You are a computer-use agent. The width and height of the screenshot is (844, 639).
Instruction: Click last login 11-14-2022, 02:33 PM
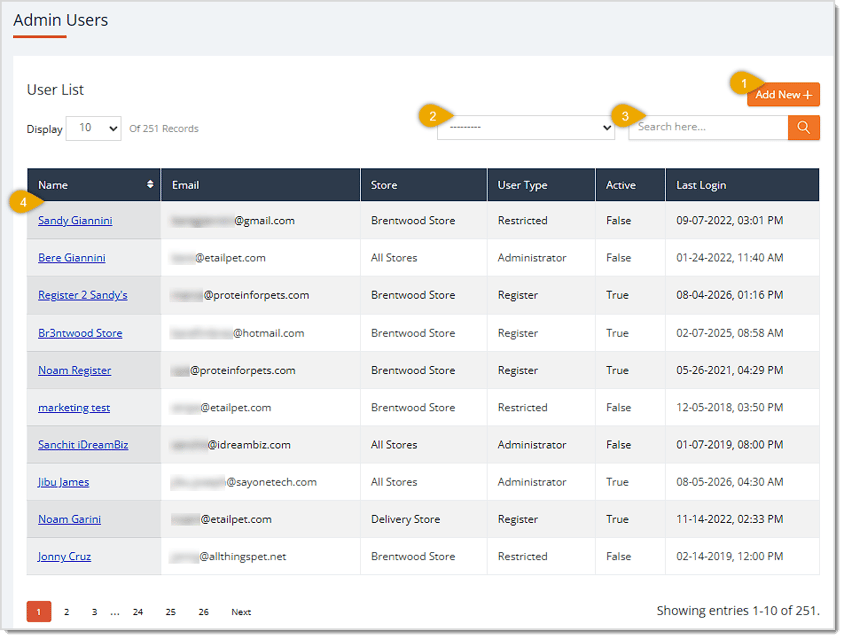[x=729, y=519]
